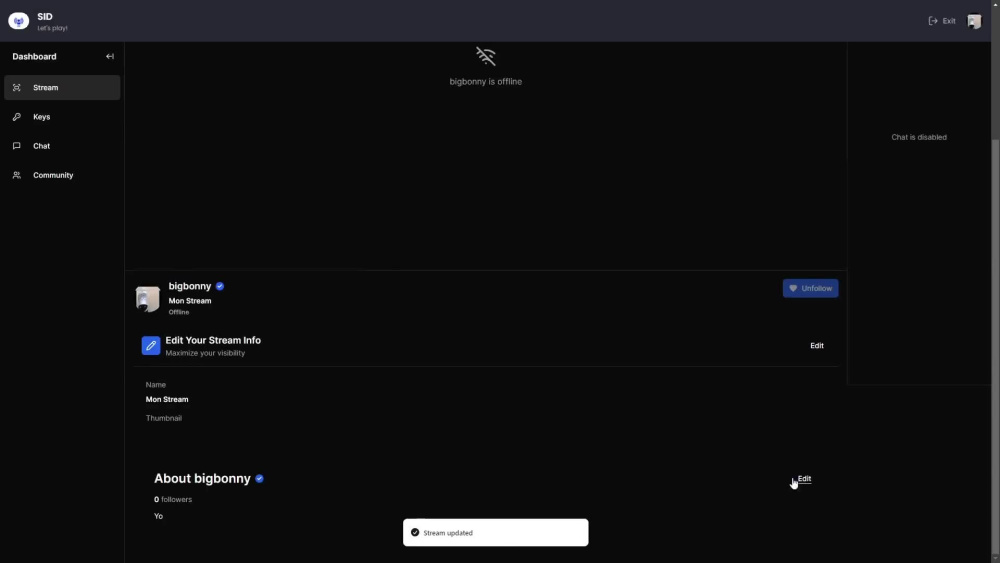Click the Thumbnail label

click(x=164, y=418)
